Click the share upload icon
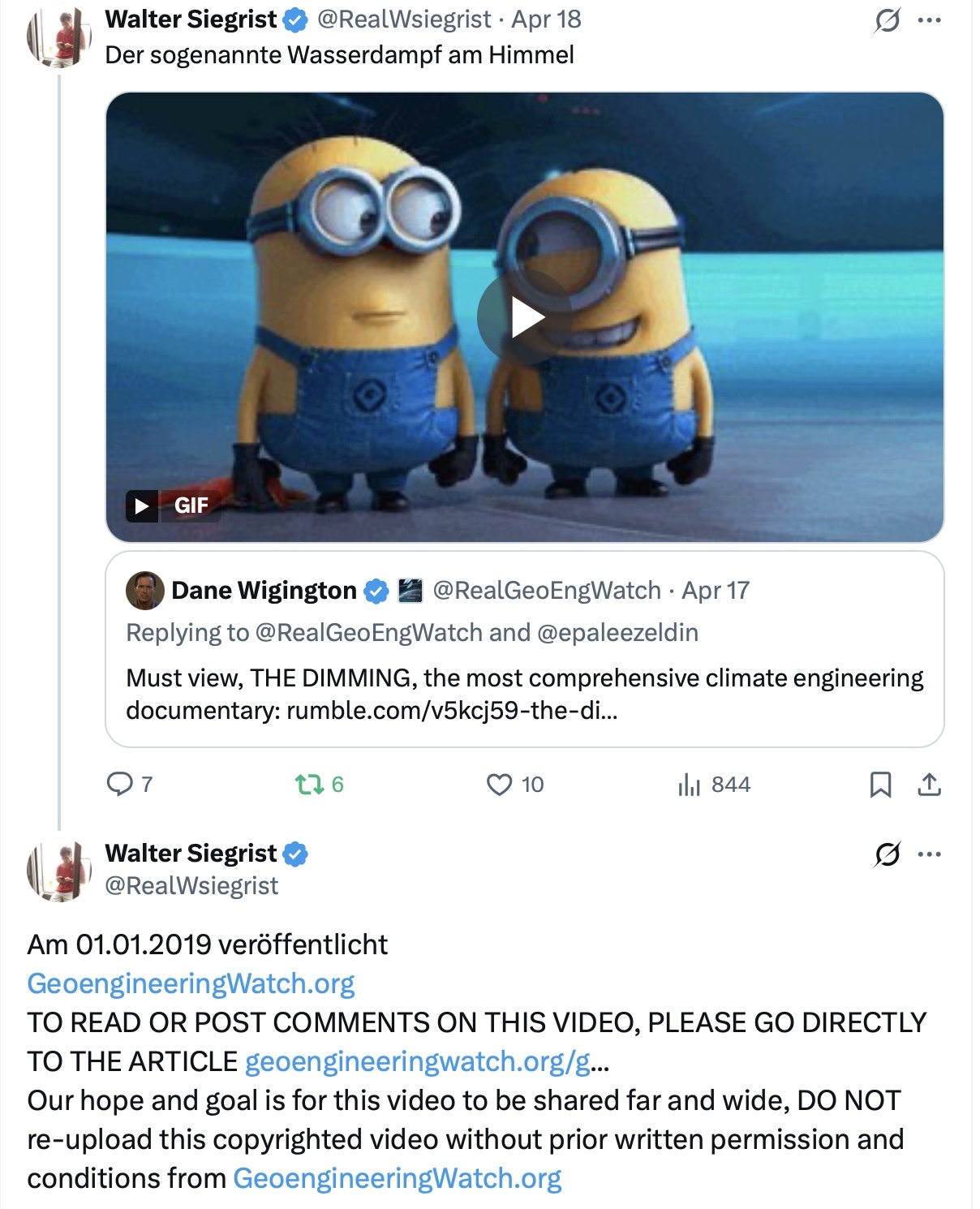 coord(929,784)
